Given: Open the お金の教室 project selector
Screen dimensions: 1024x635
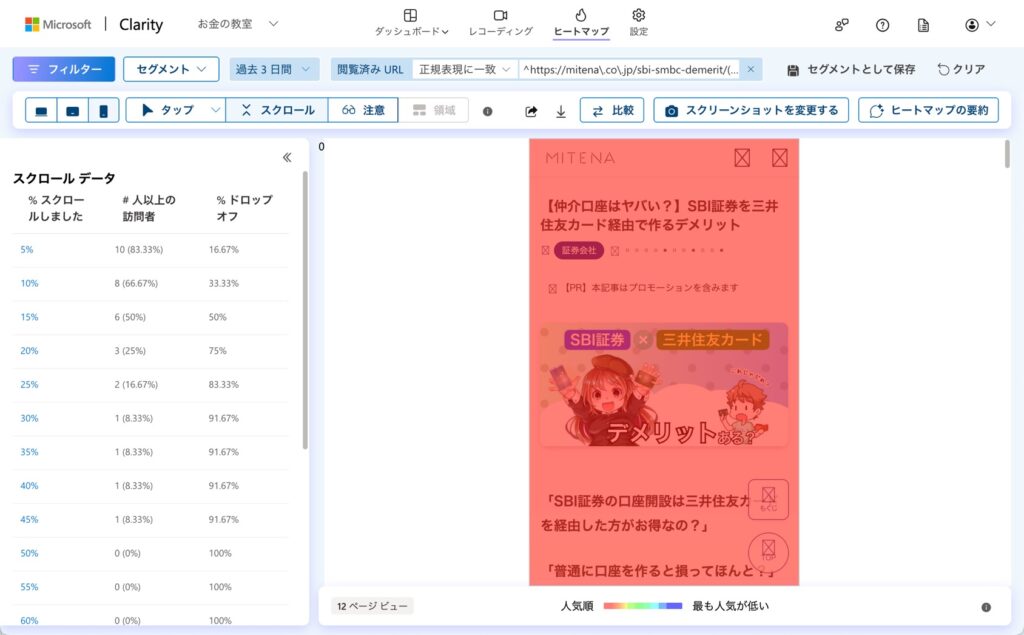Looking at the screenshot, I should [x=238, y=24].
